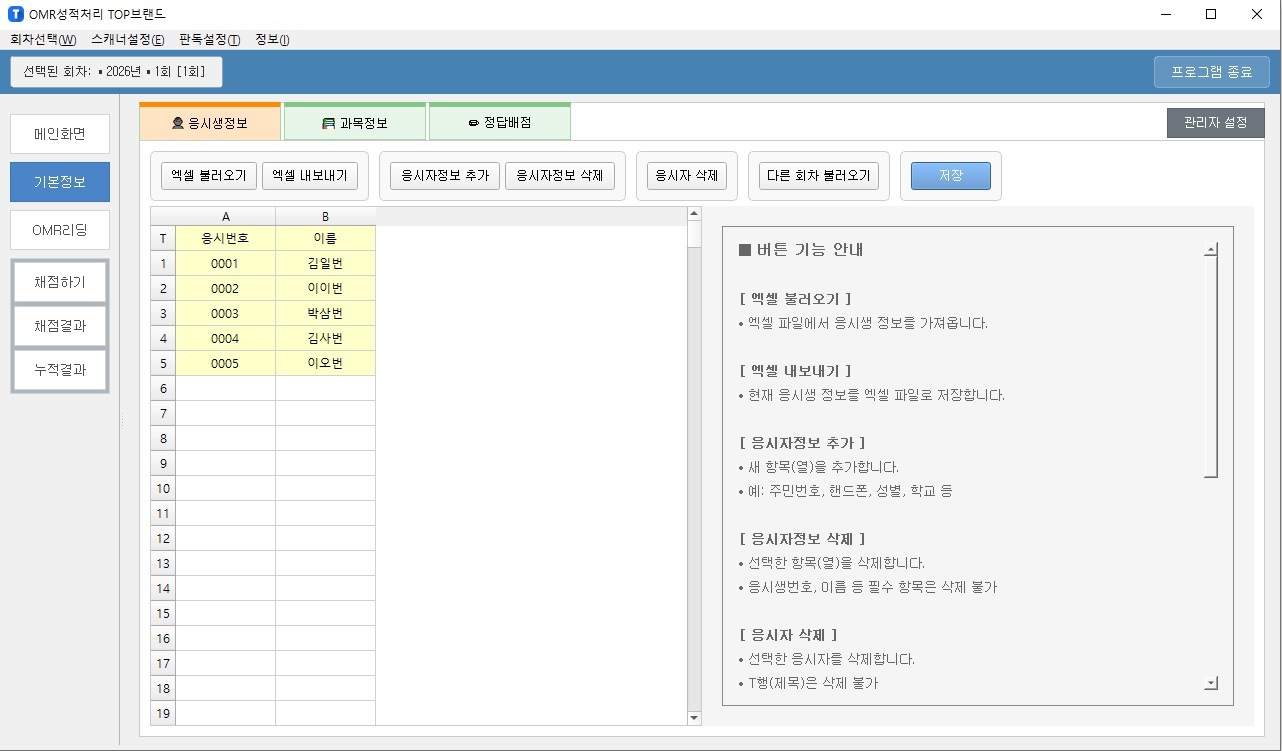Viewport: 1282px width, 751px height.
Task: Select the cell containing 김일번
Action: (325, 264)
